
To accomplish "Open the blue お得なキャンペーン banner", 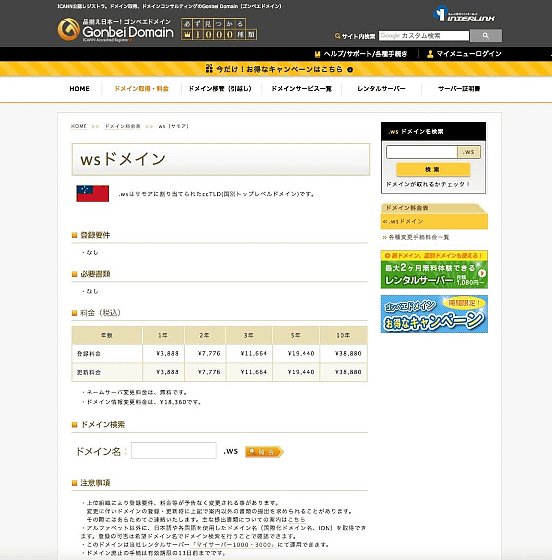I will pos(434,314).
